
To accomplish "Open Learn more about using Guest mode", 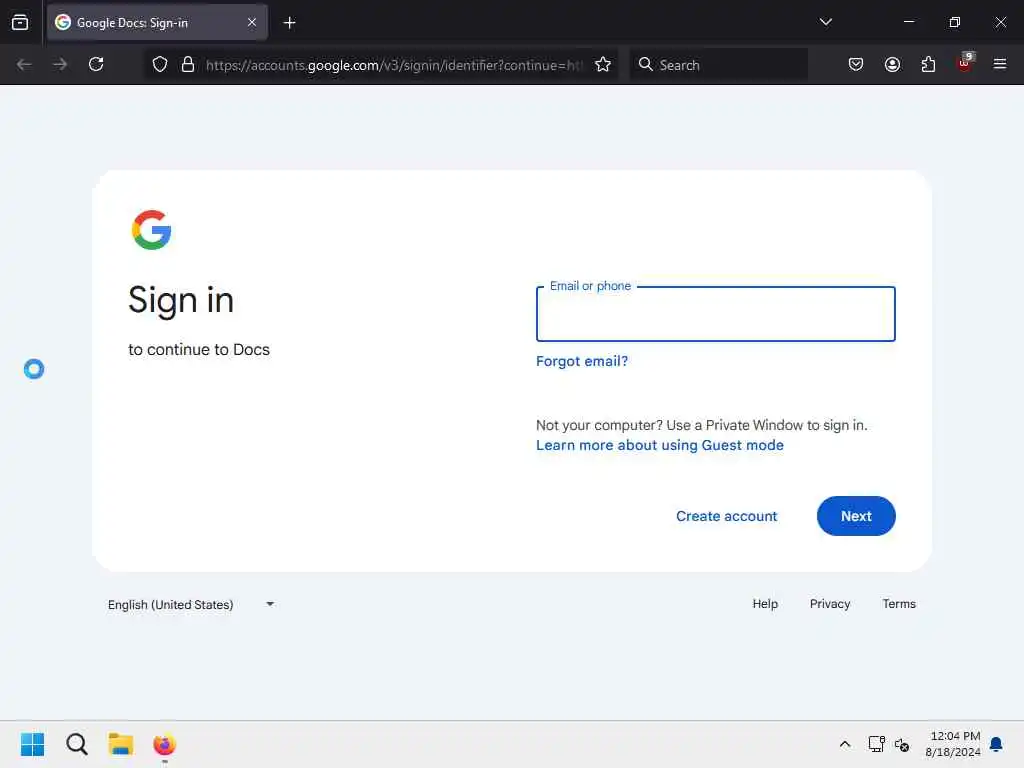I will click(660, 445).
